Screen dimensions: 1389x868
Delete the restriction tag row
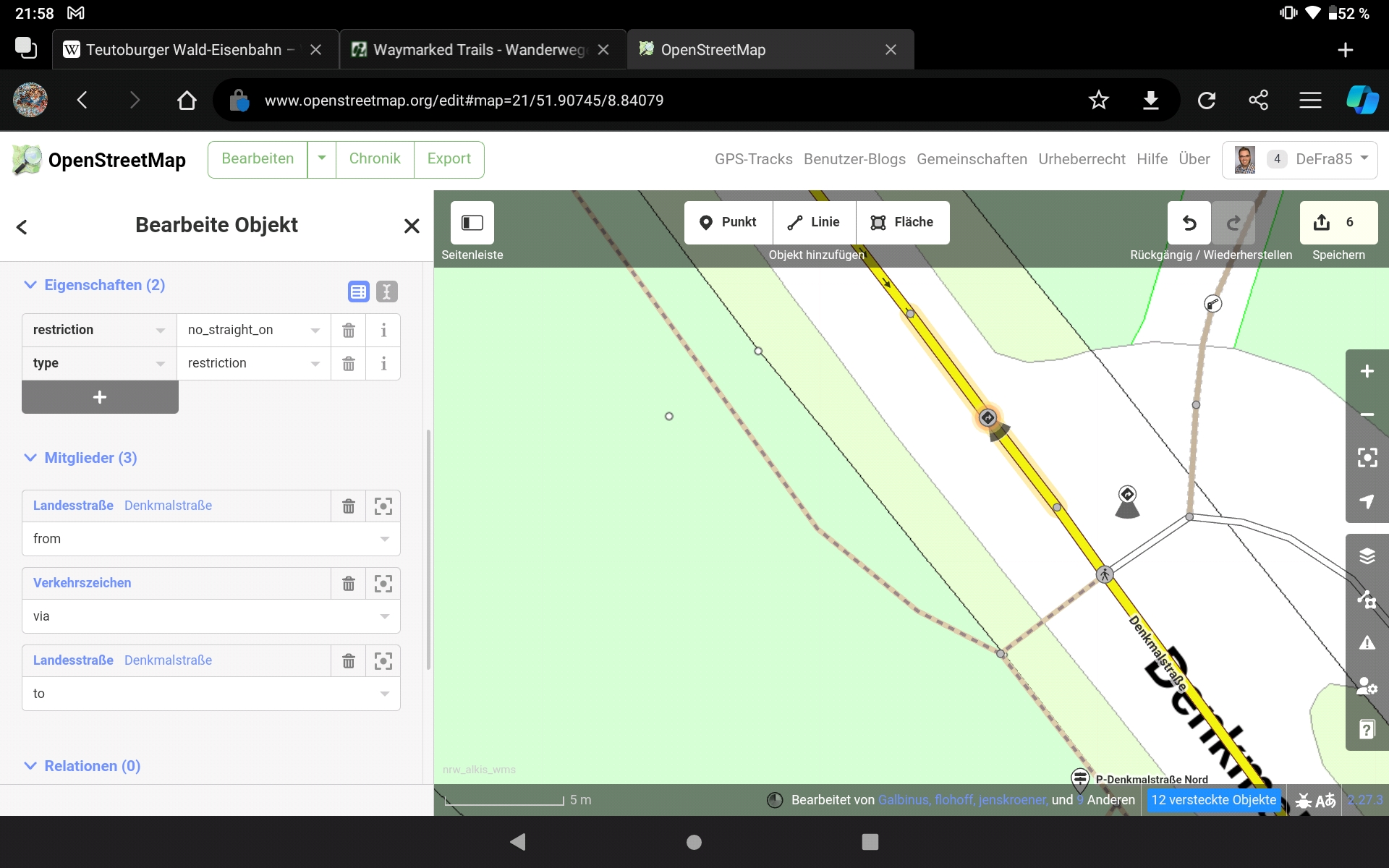coord(349,331)
